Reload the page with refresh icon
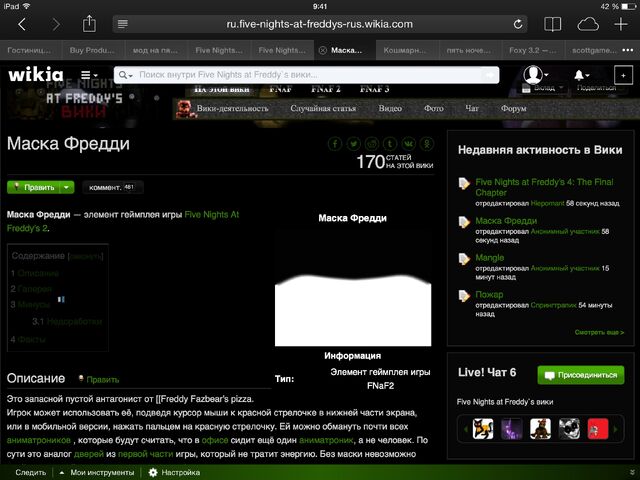Image resolution: width=640 pixels, height=480 pixels. point(518,24)
